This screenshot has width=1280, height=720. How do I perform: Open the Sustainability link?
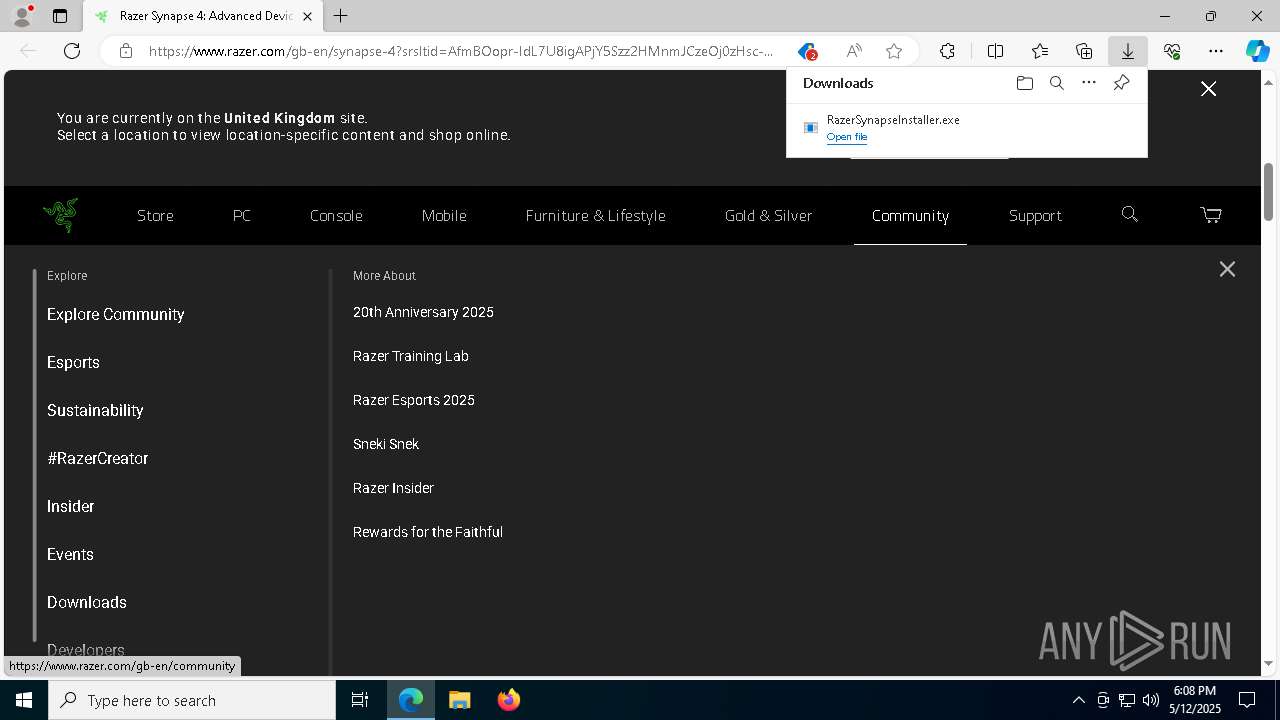click(x=95, y=410)
